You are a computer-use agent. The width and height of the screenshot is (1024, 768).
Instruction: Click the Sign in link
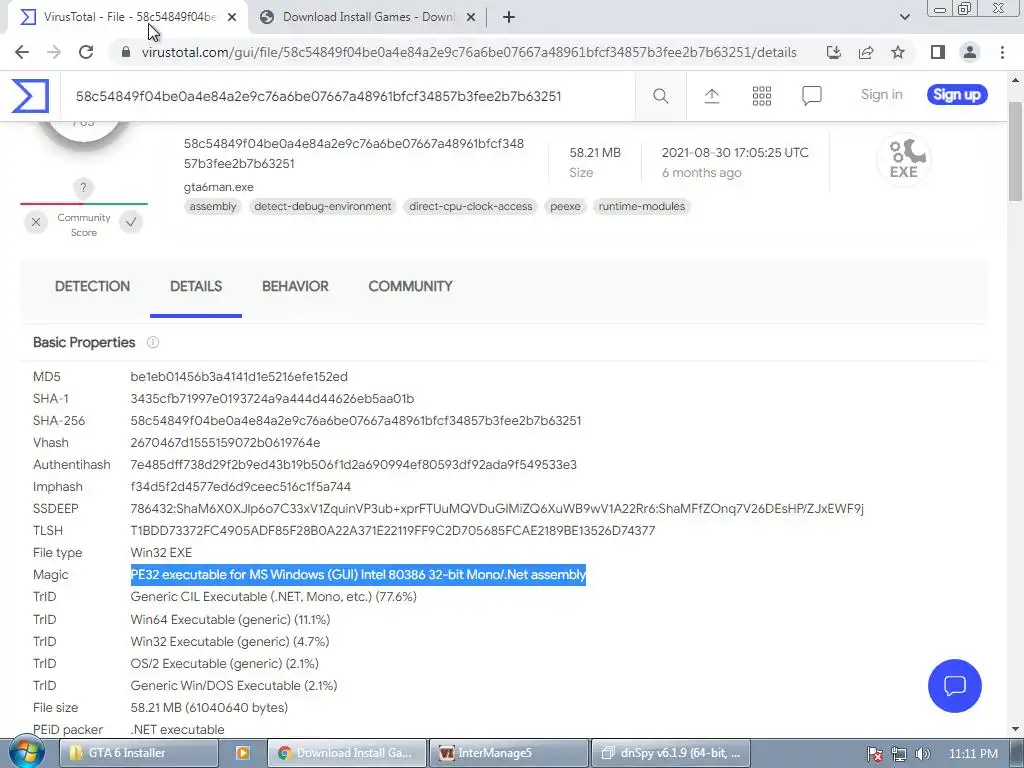881,95
